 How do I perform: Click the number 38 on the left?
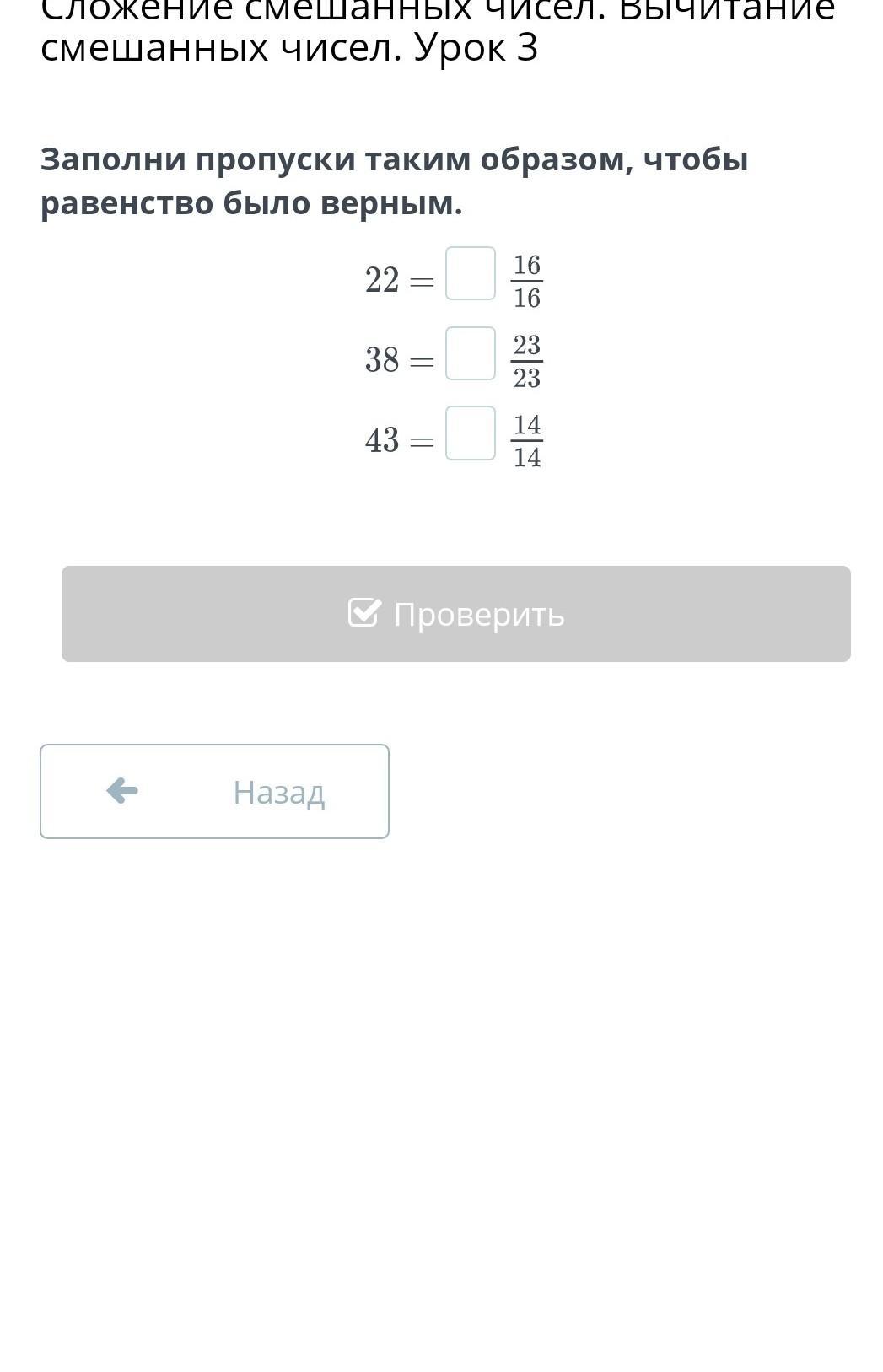click(x=382, y=360)
